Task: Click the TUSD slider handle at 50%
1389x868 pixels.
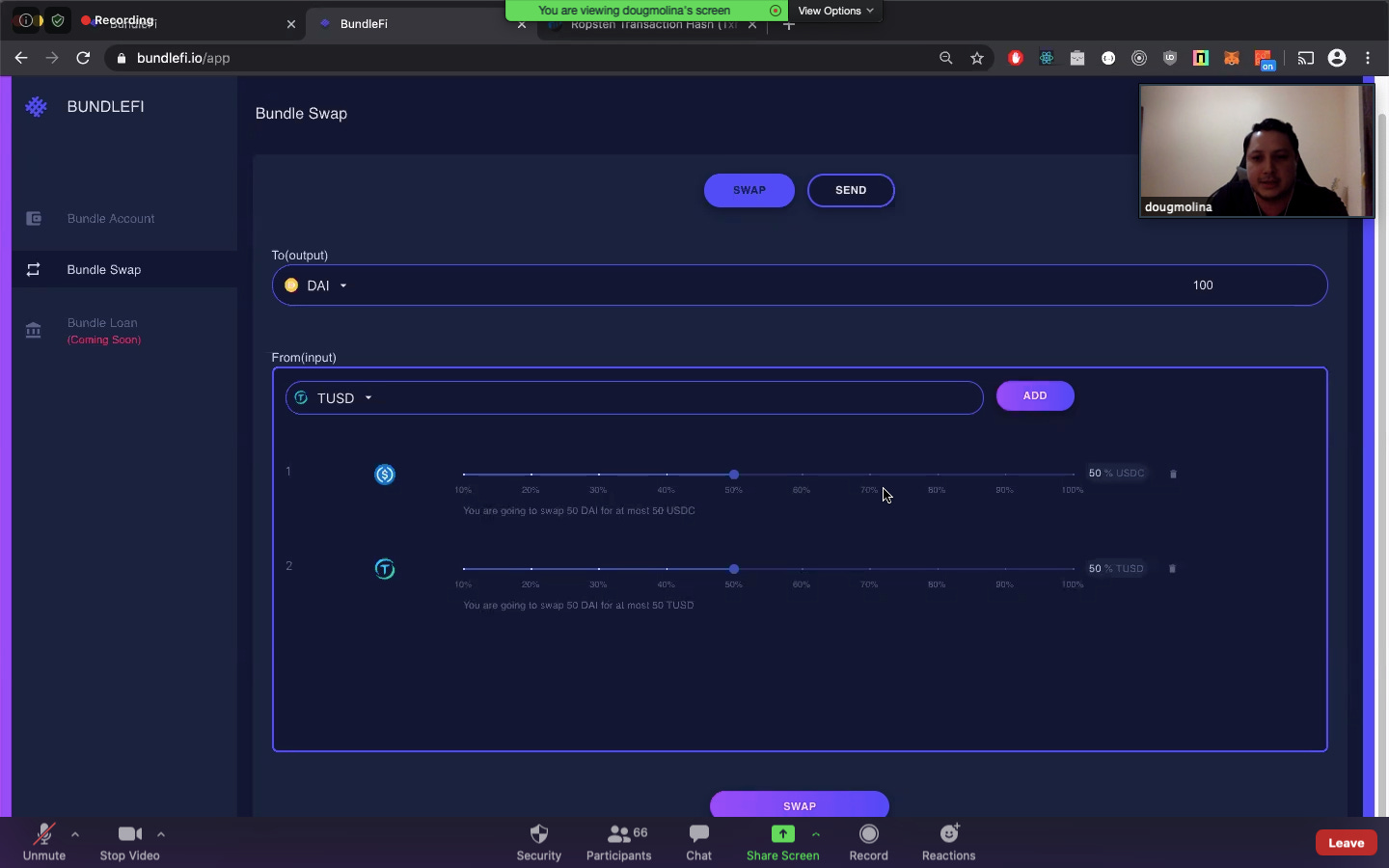Action: tap(734, 569)
